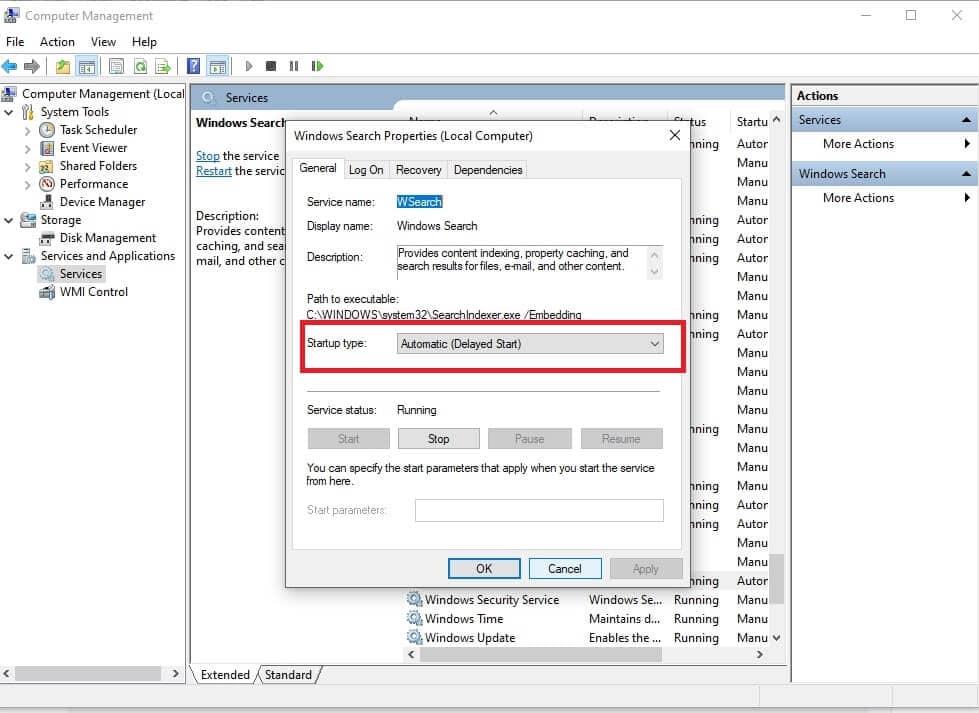Switch to the Dependencies tab
This screenshot has height=713, width=979.
pos(488,170)
